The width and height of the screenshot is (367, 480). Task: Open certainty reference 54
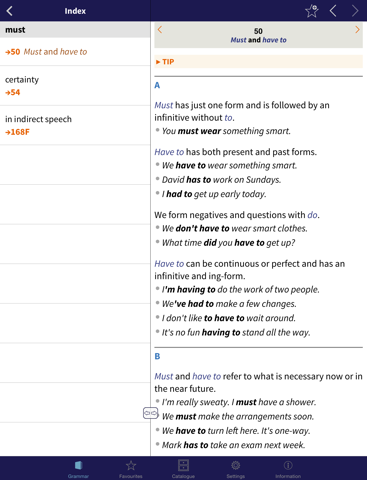pos(13,92)
